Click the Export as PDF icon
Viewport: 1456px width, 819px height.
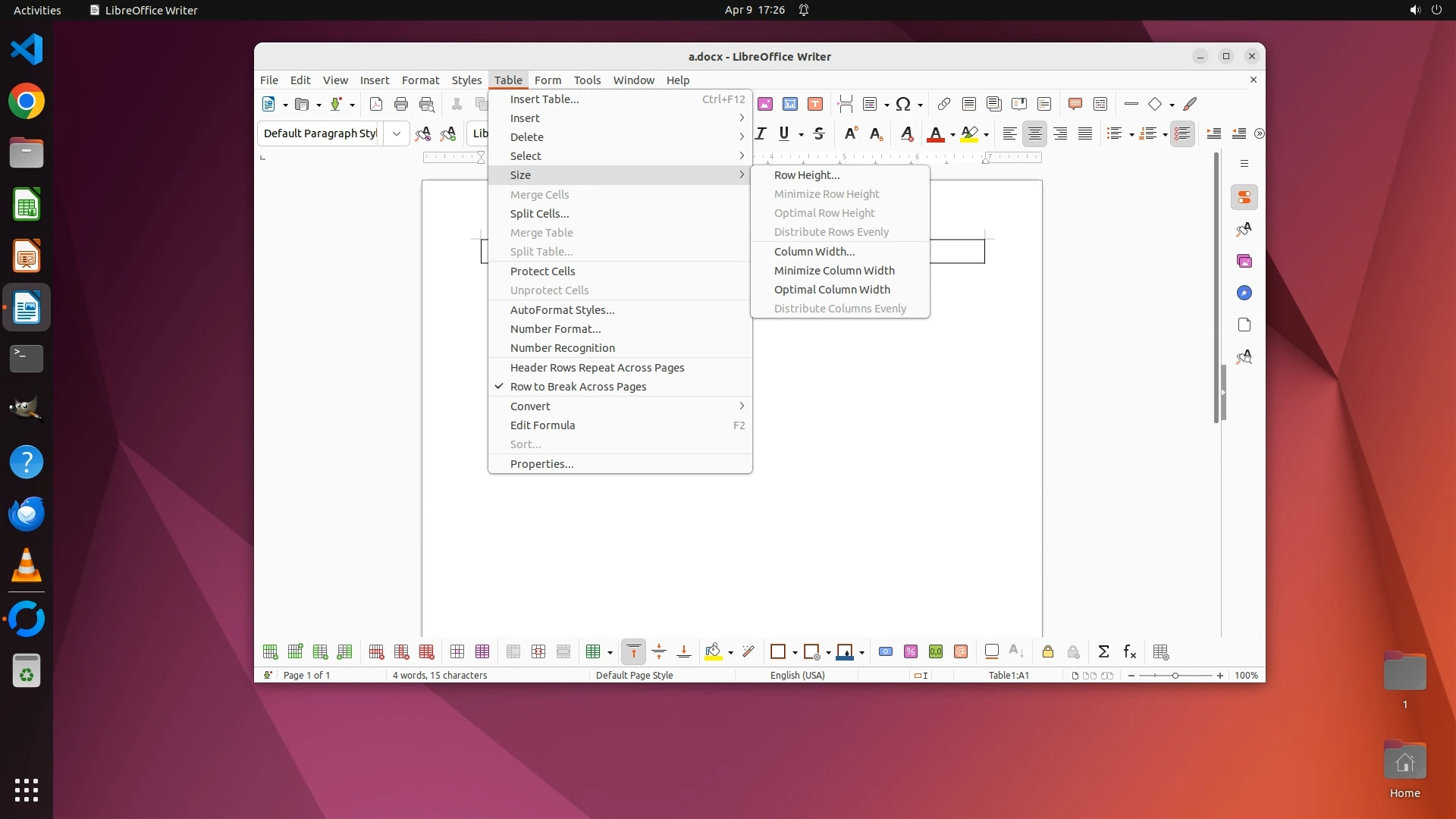pyautogui.click(x=375, y=104)
